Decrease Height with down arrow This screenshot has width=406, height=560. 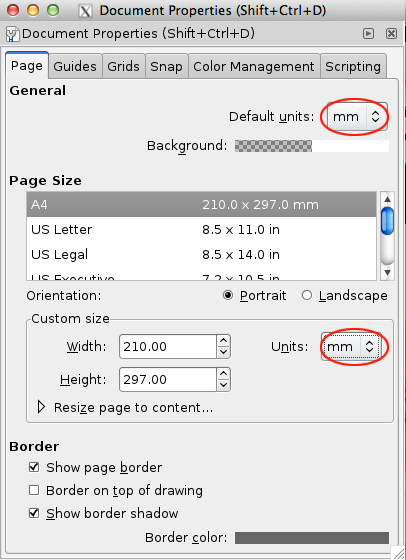pos(224,385)
